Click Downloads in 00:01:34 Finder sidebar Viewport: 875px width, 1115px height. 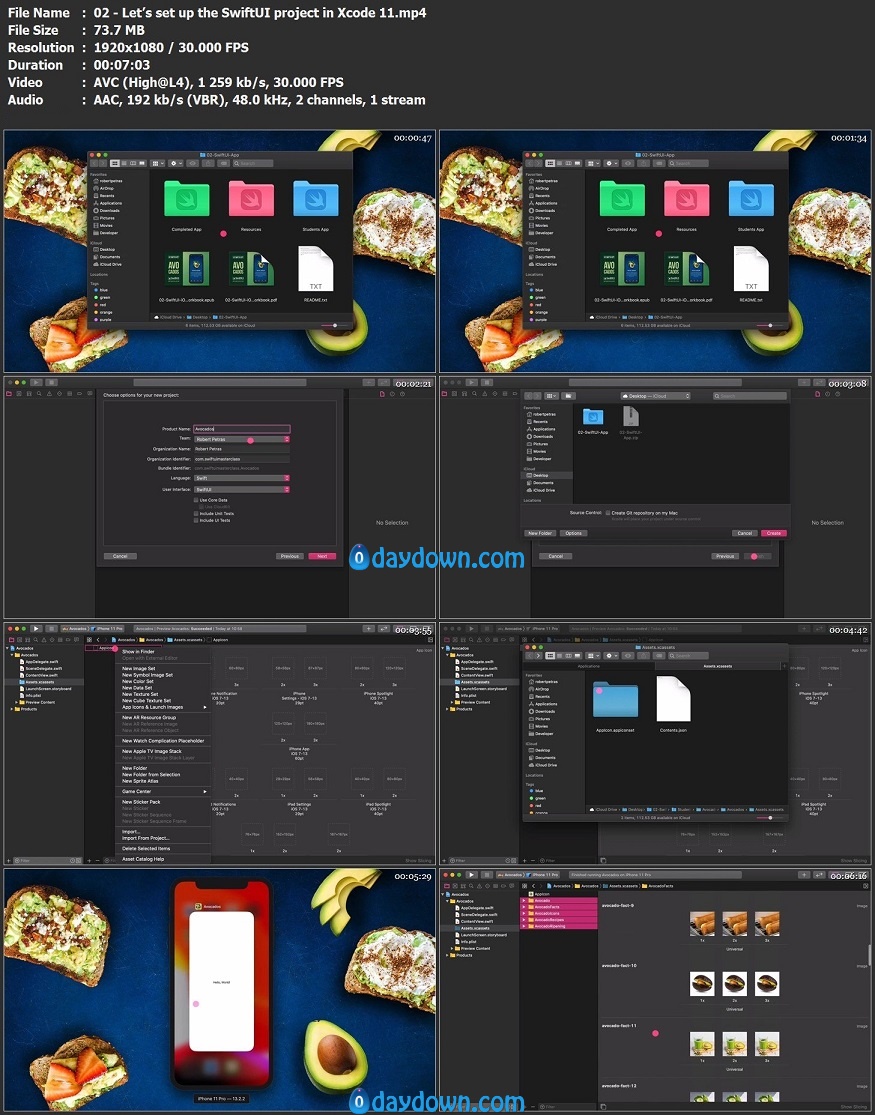(x=543, y=210)
